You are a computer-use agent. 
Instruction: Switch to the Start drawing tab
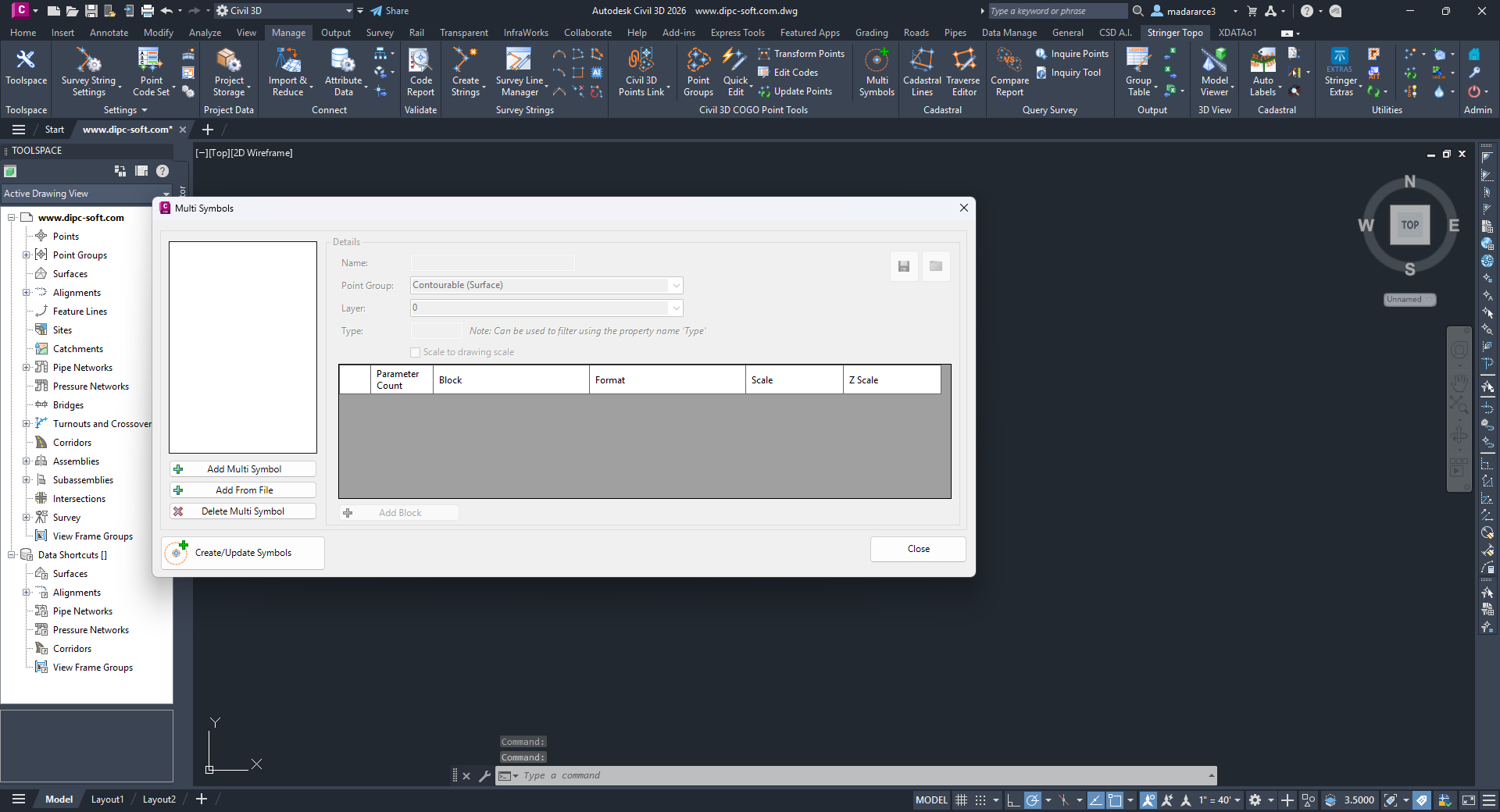pos(55,130)
